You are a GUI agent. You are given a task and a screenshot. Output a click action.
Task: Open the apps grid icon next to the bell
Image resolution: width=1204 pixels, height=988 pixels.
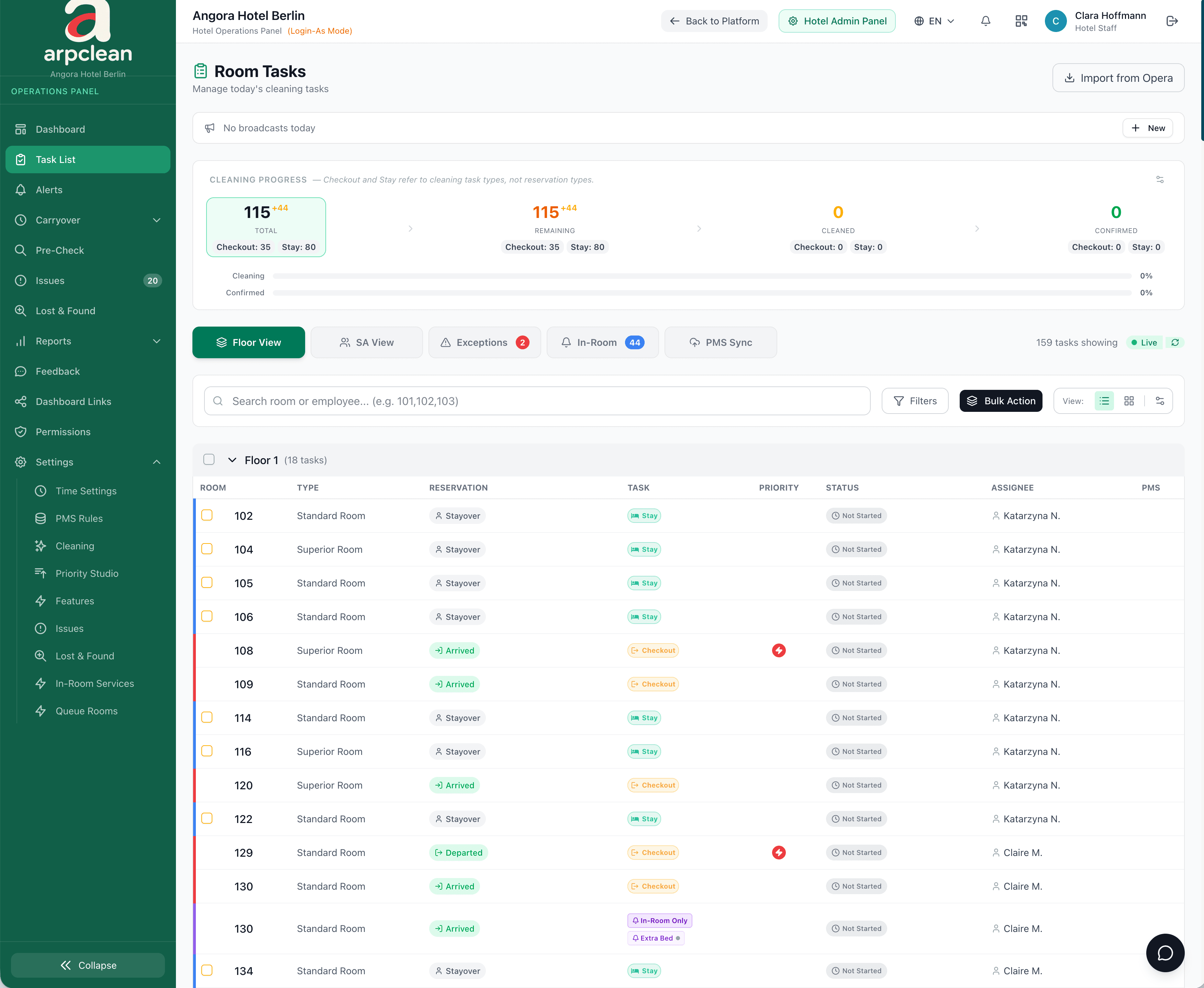coord(1021,21)
